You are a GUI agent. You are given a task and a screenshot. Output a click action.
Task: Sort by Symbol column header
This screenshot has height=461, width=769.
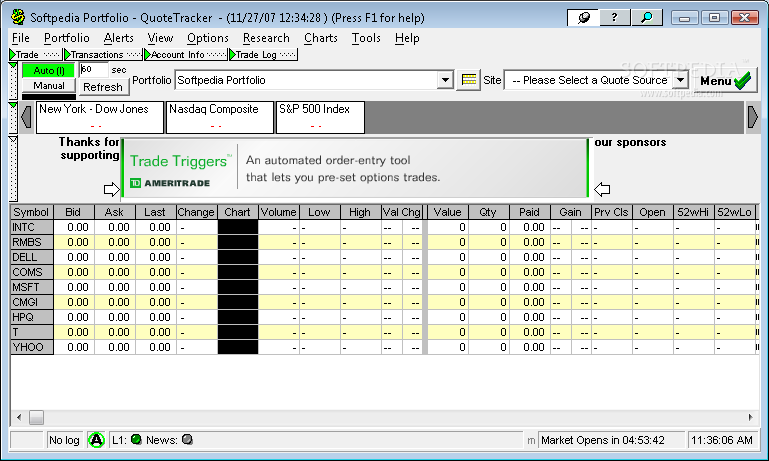(31, 212)
